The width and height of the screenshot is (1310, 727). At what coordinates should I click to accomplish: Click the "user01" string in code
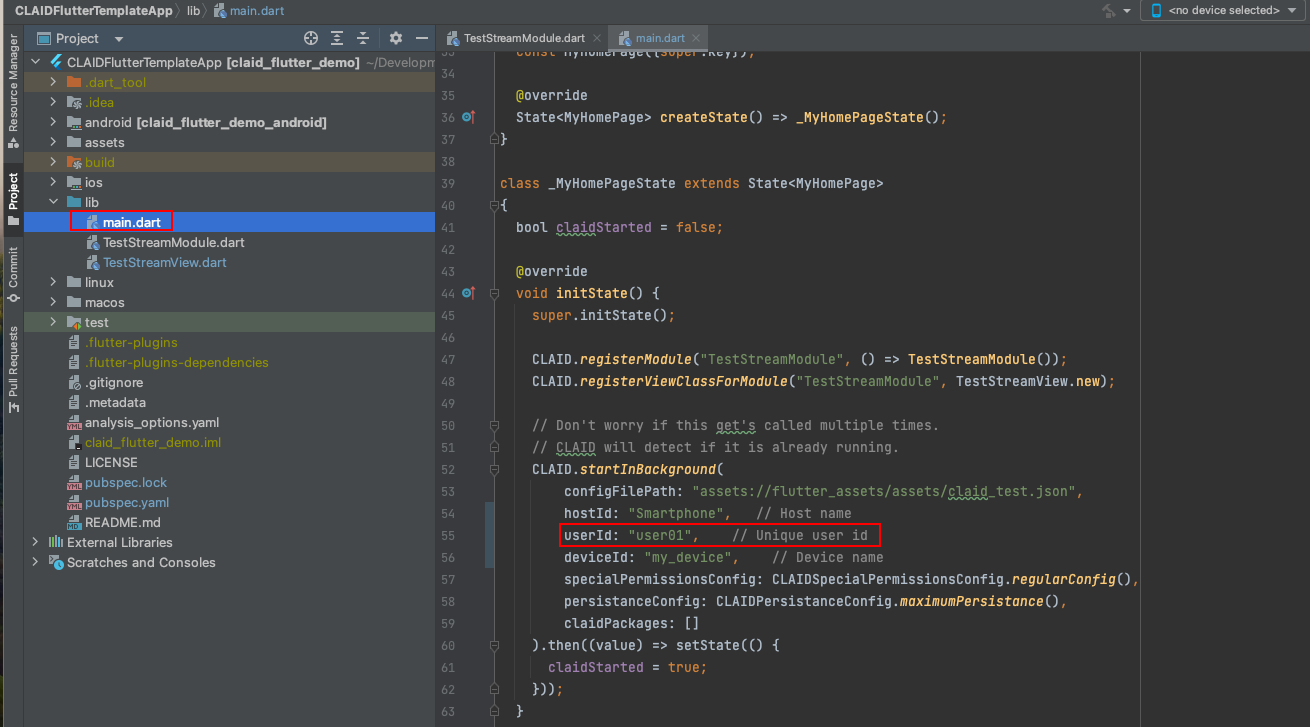click(660, 536)
